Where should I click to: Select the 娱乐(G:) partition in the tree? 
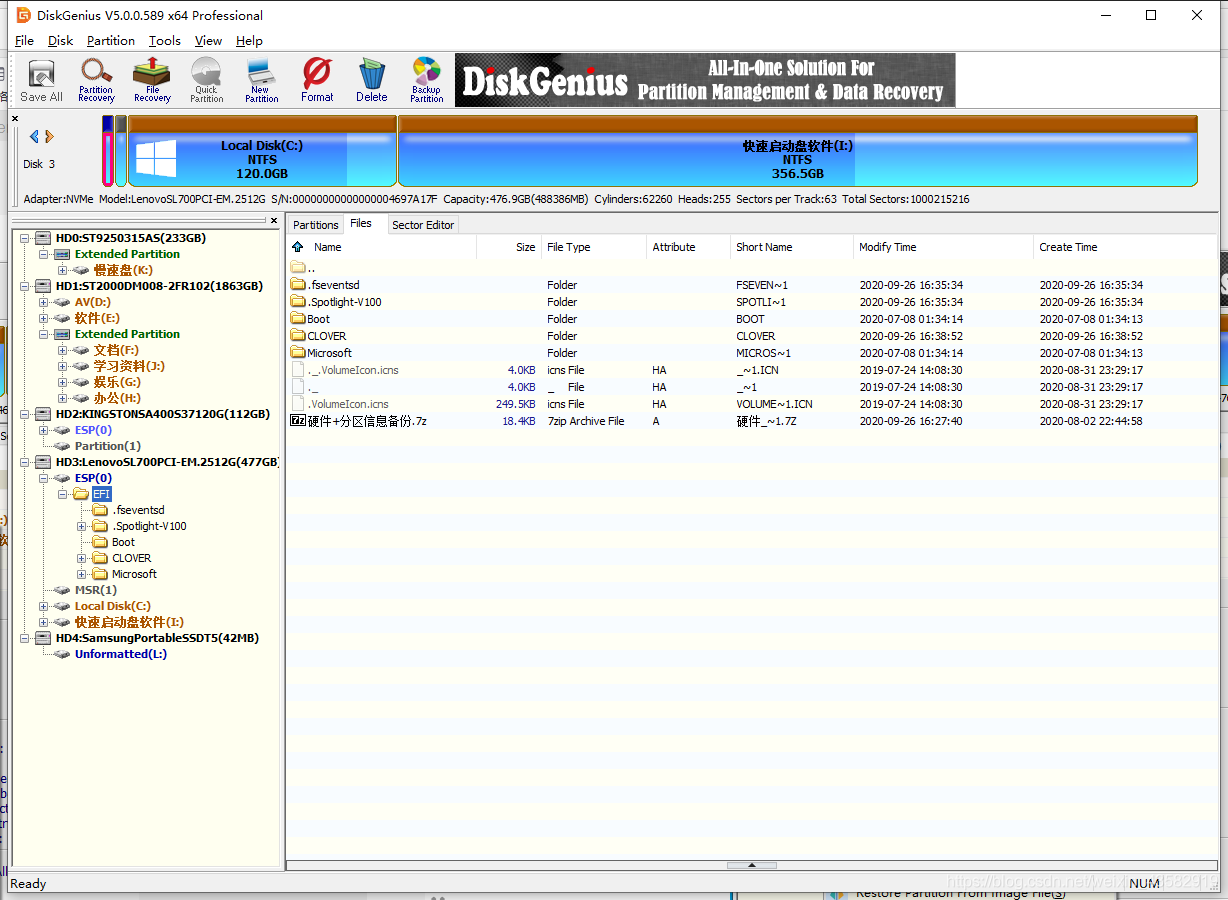pyautogui.click(x=117, y=382)
